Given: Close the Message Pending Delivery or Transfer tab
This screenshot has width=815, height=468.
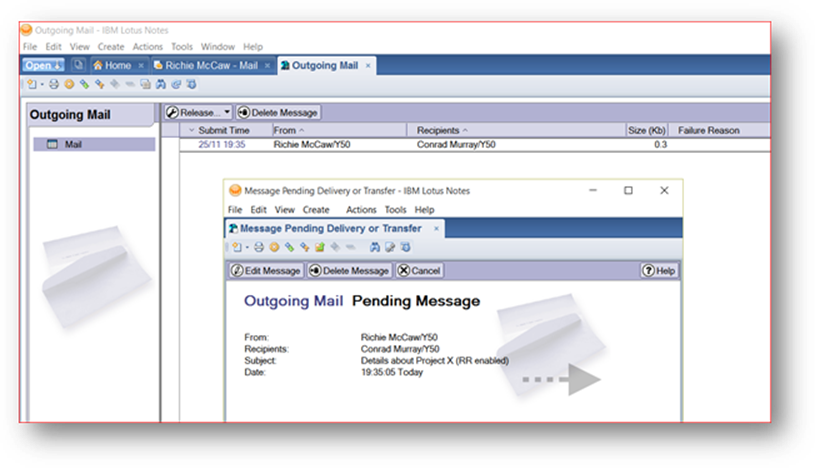Looking at the screenshot, I should click(437, 228).
